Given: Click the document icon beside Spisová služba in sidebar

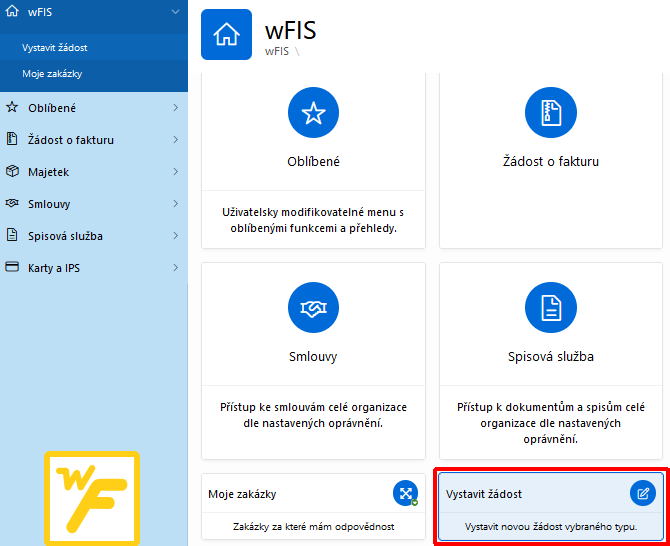Looking at the screenshot, I should tap(12, 235).
